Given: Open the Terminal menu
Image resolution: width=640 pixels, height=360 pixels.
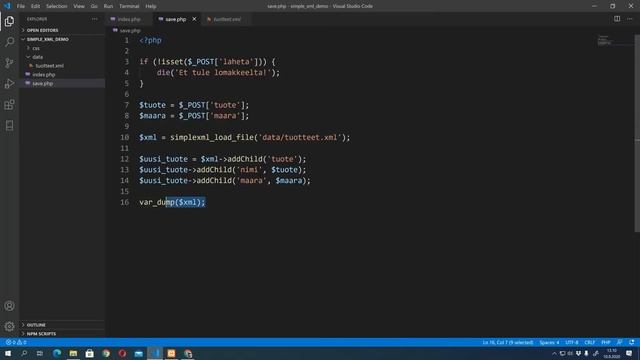Looking at the screenshot, I should 129,6.
